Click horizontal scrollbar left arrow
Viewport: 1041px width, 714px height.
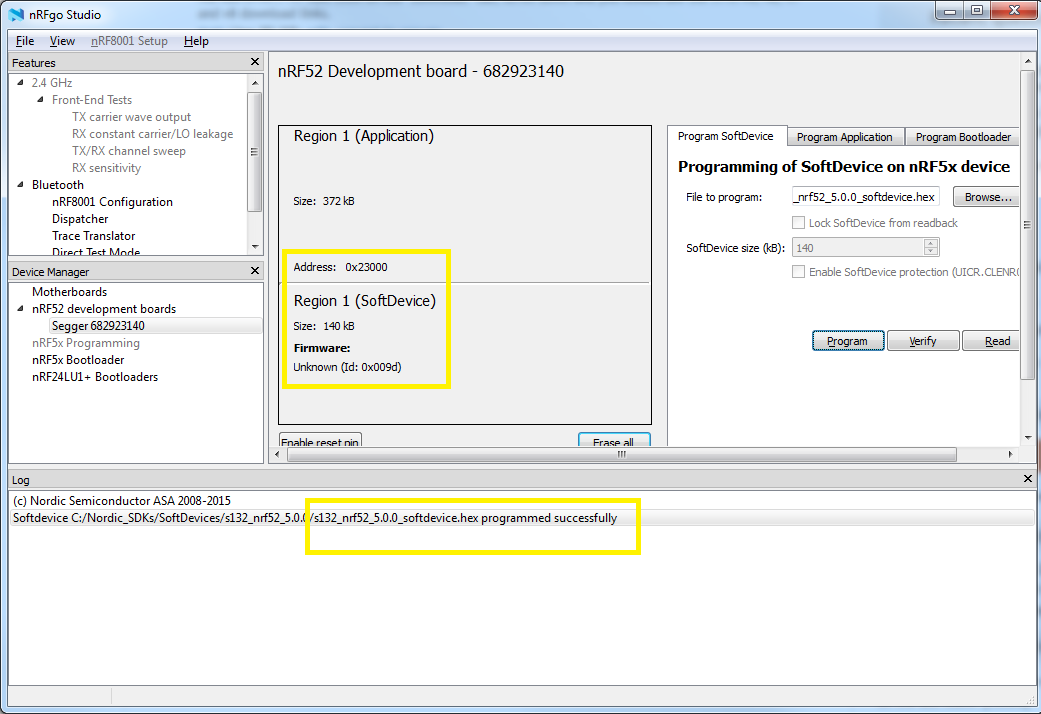click(278, 454)
